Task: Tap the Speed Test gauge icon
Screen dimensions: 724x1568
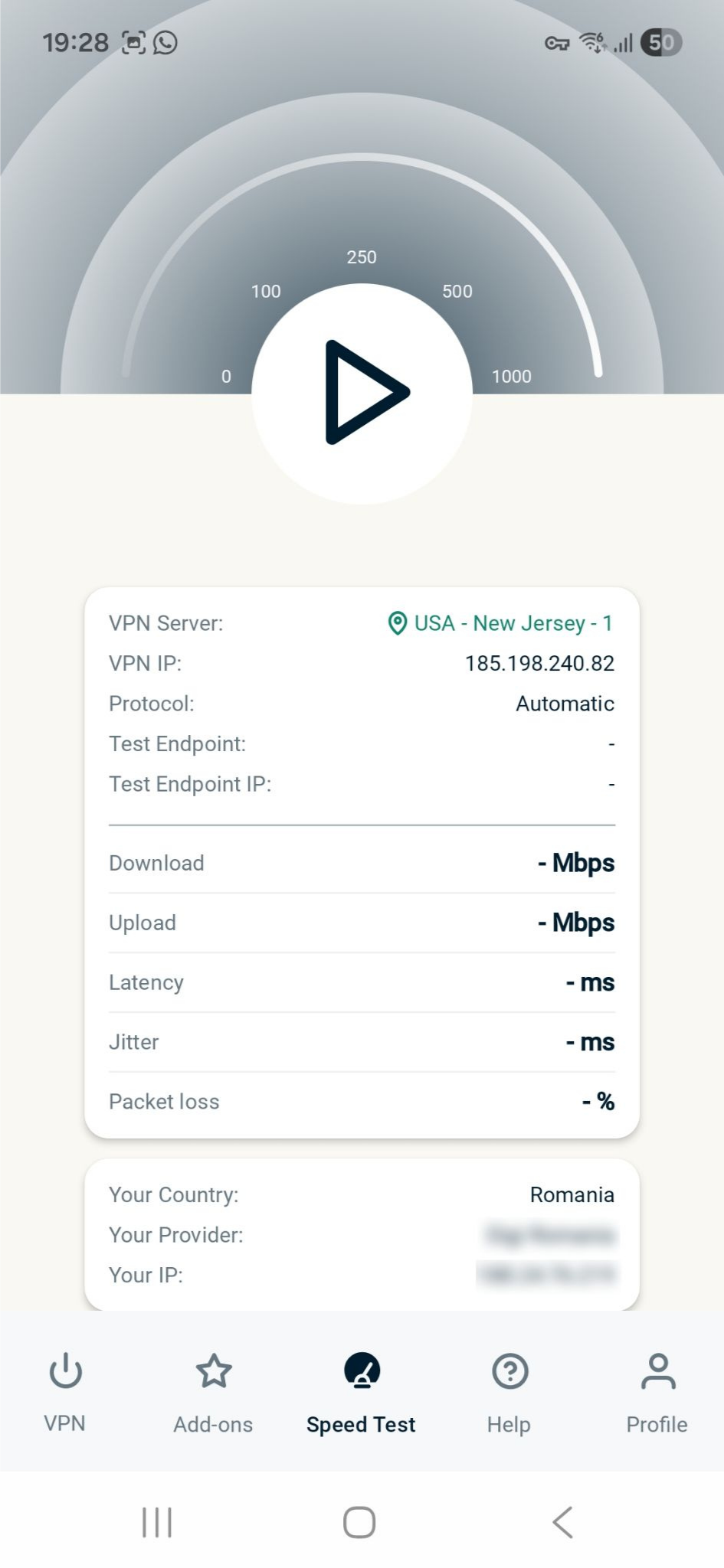Action: 362,1370
